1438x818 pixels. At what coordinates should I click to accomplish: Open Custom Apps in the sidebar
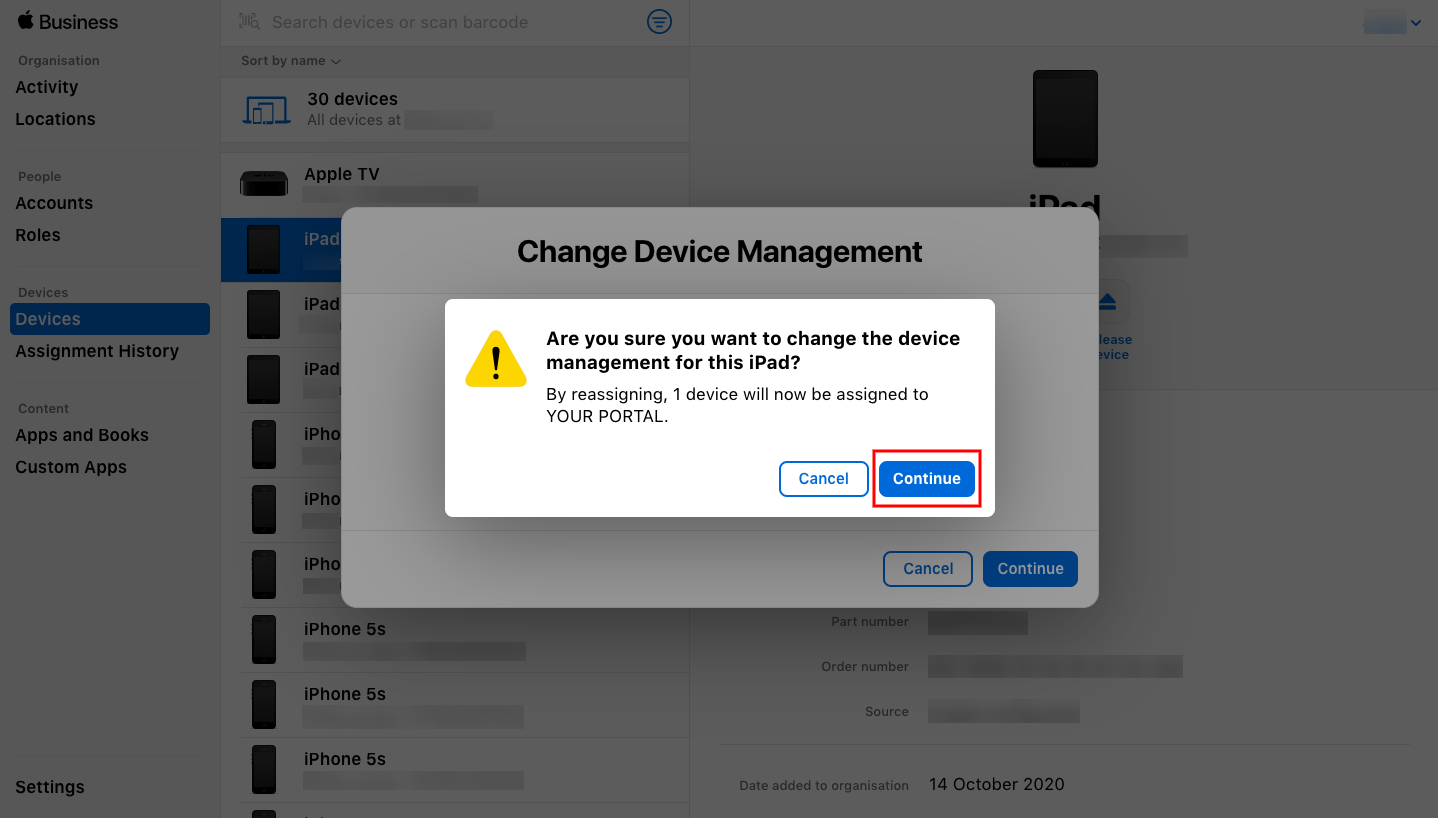[71, 467]
